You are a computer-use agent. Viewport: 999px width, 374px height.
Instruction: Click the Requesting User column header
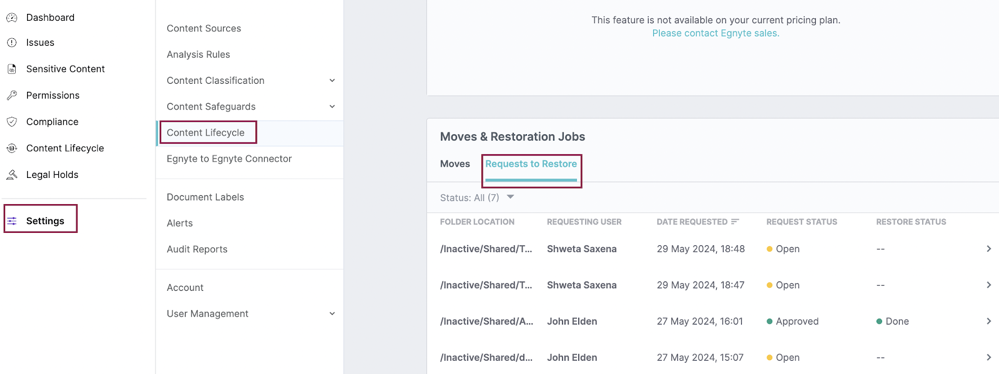tap(584, 222)
